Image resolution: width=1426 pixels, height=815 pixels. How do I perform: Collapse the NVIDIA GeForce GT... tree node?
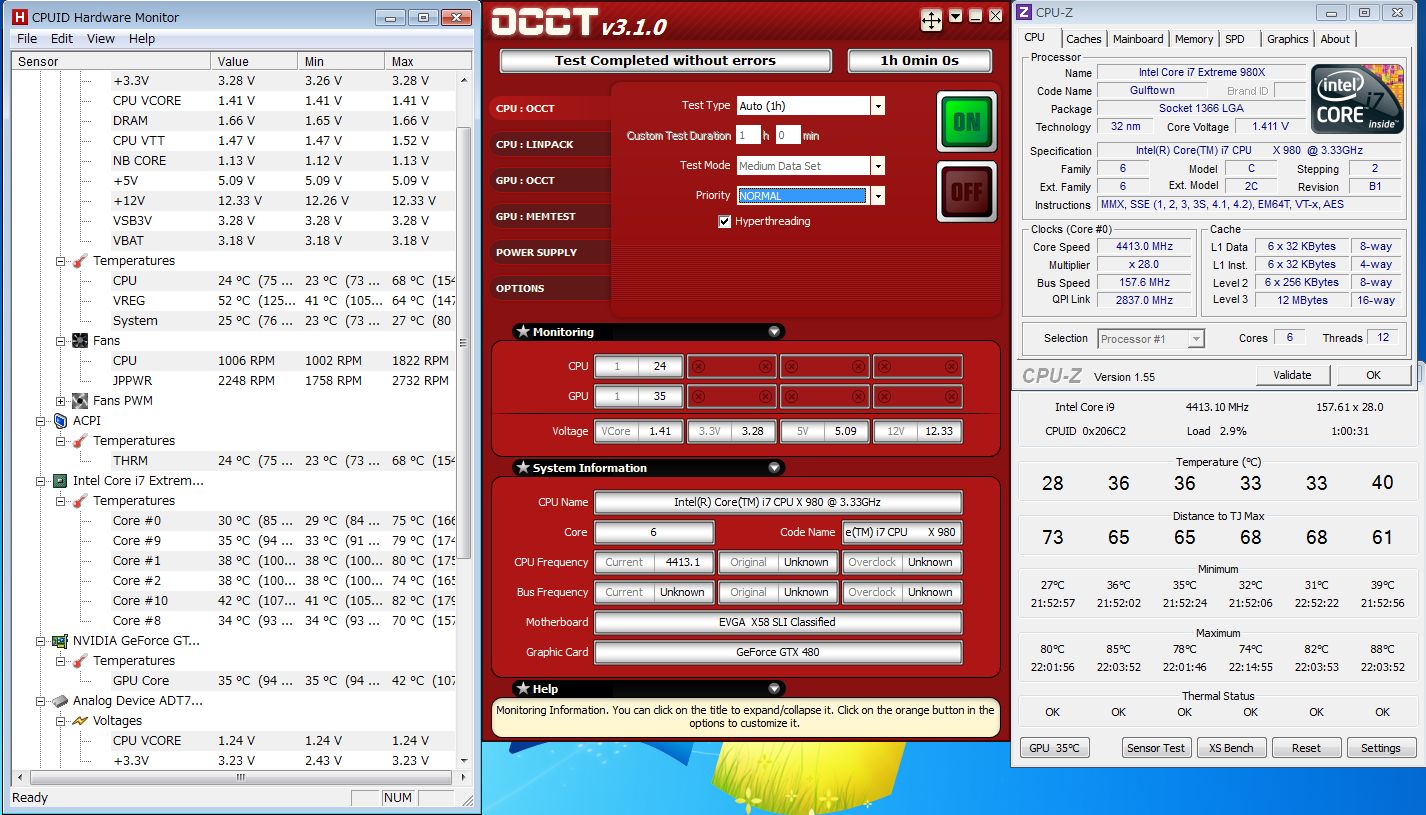(x=41, y=641)
